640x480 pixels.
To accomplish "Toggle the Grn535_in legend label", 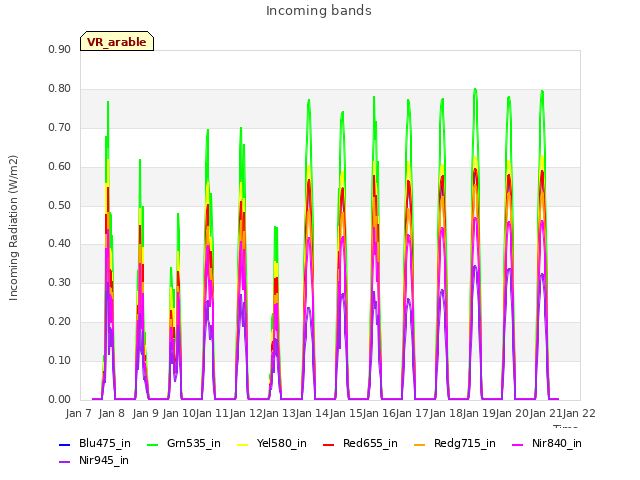I will (x=194, y=444).
